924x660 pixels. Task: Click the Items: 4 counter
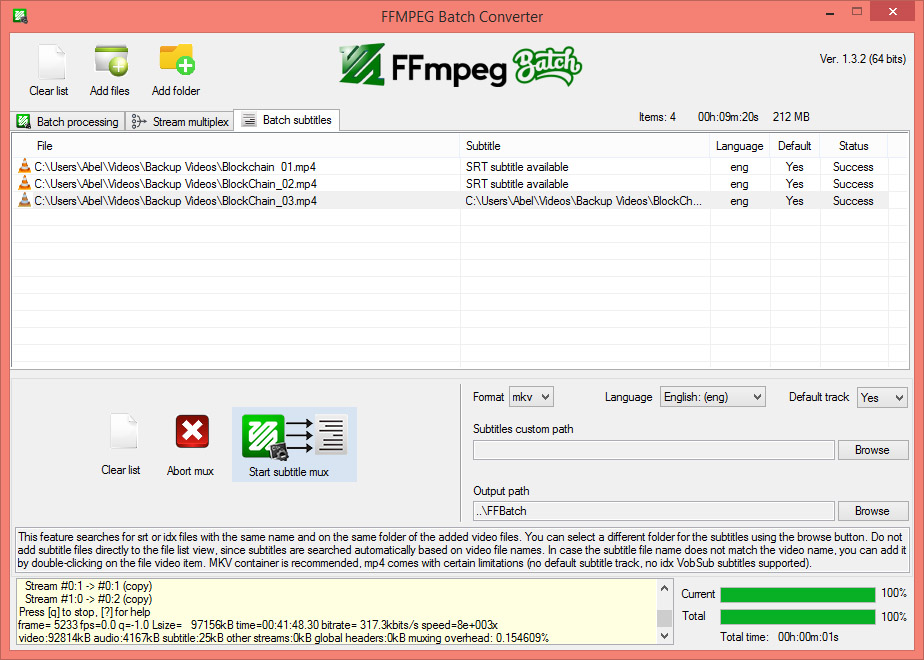point(657,117)
